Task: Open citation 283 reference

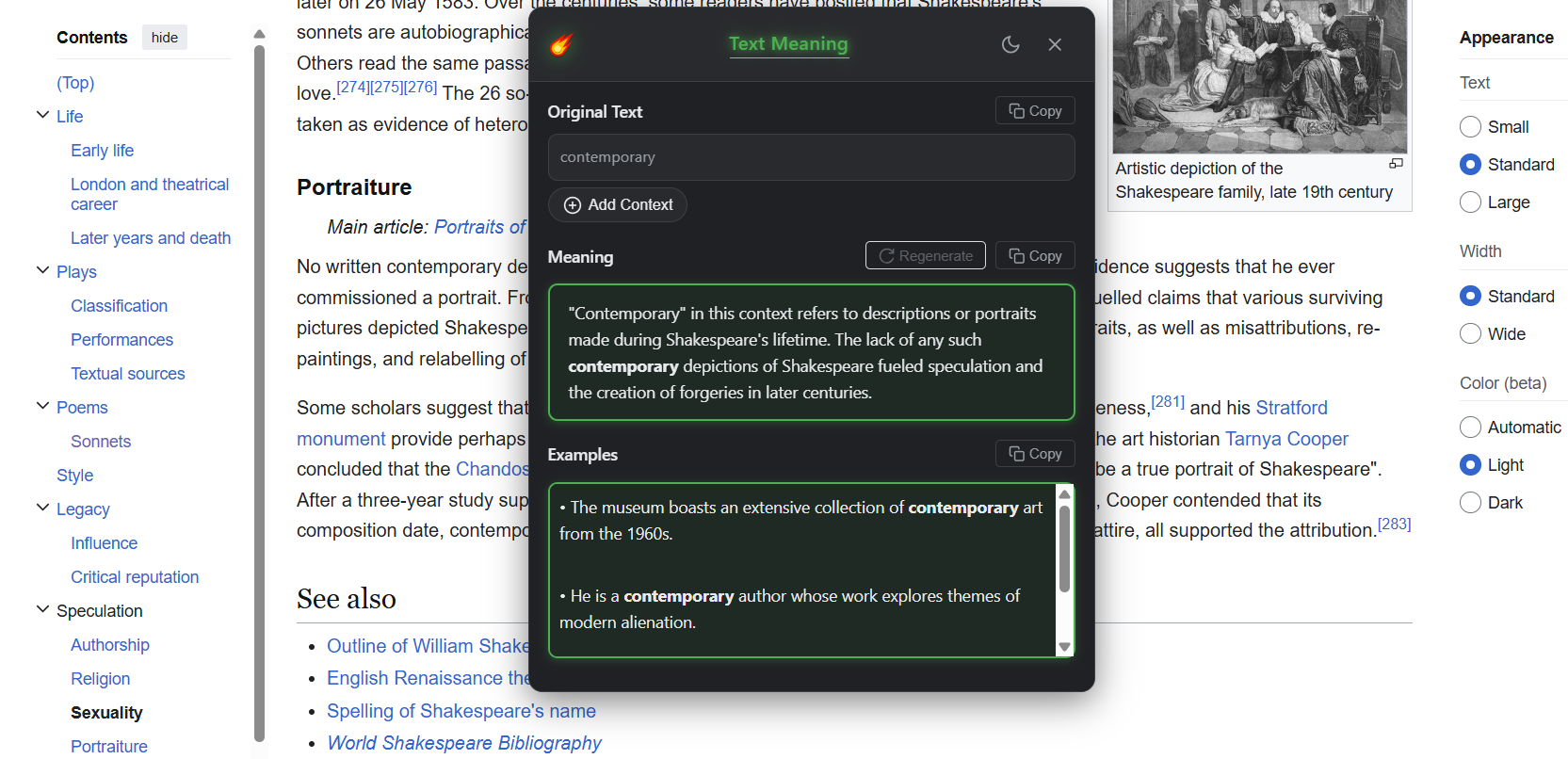Action: point(1394,525)
